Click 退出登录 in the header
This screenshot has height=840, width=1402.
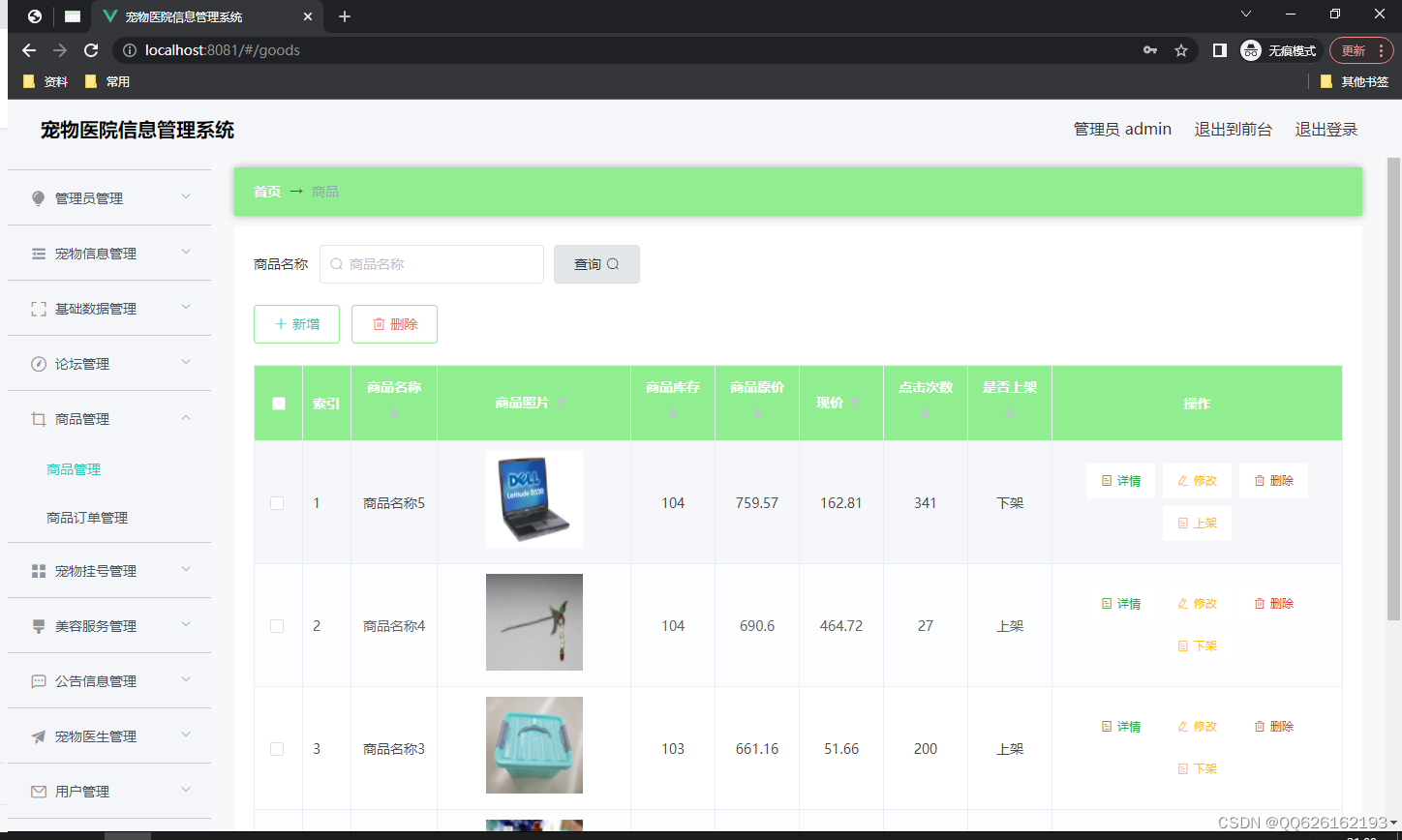[x=1326, y=130]
